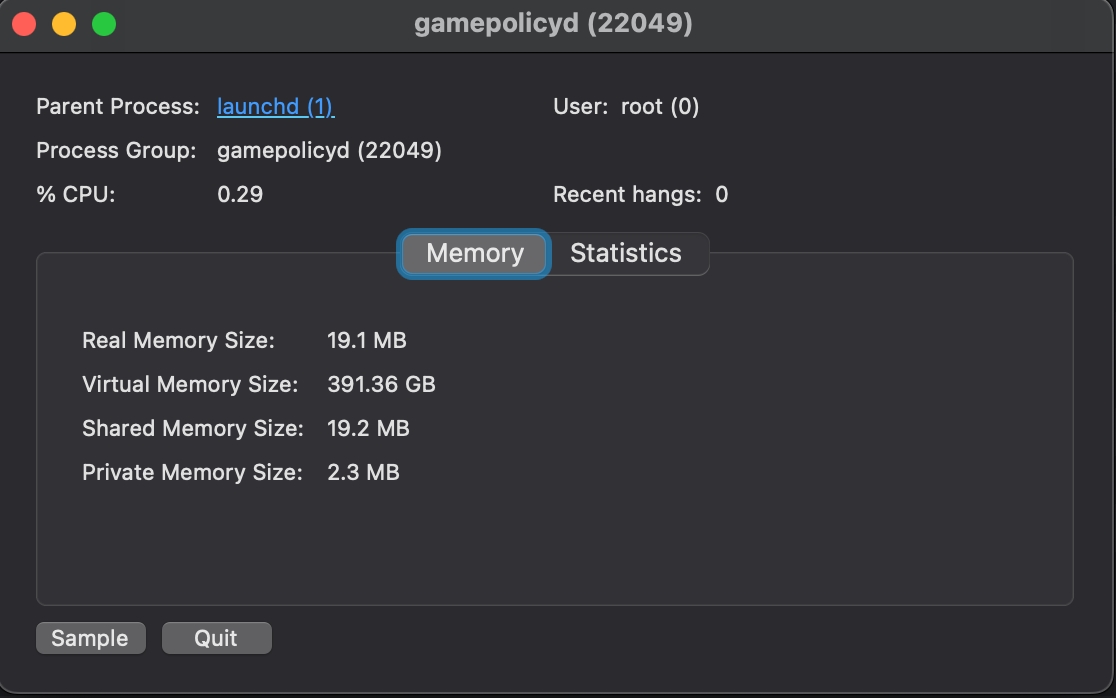
Task: Click the Parent Process label
Action: click(118, 107)
